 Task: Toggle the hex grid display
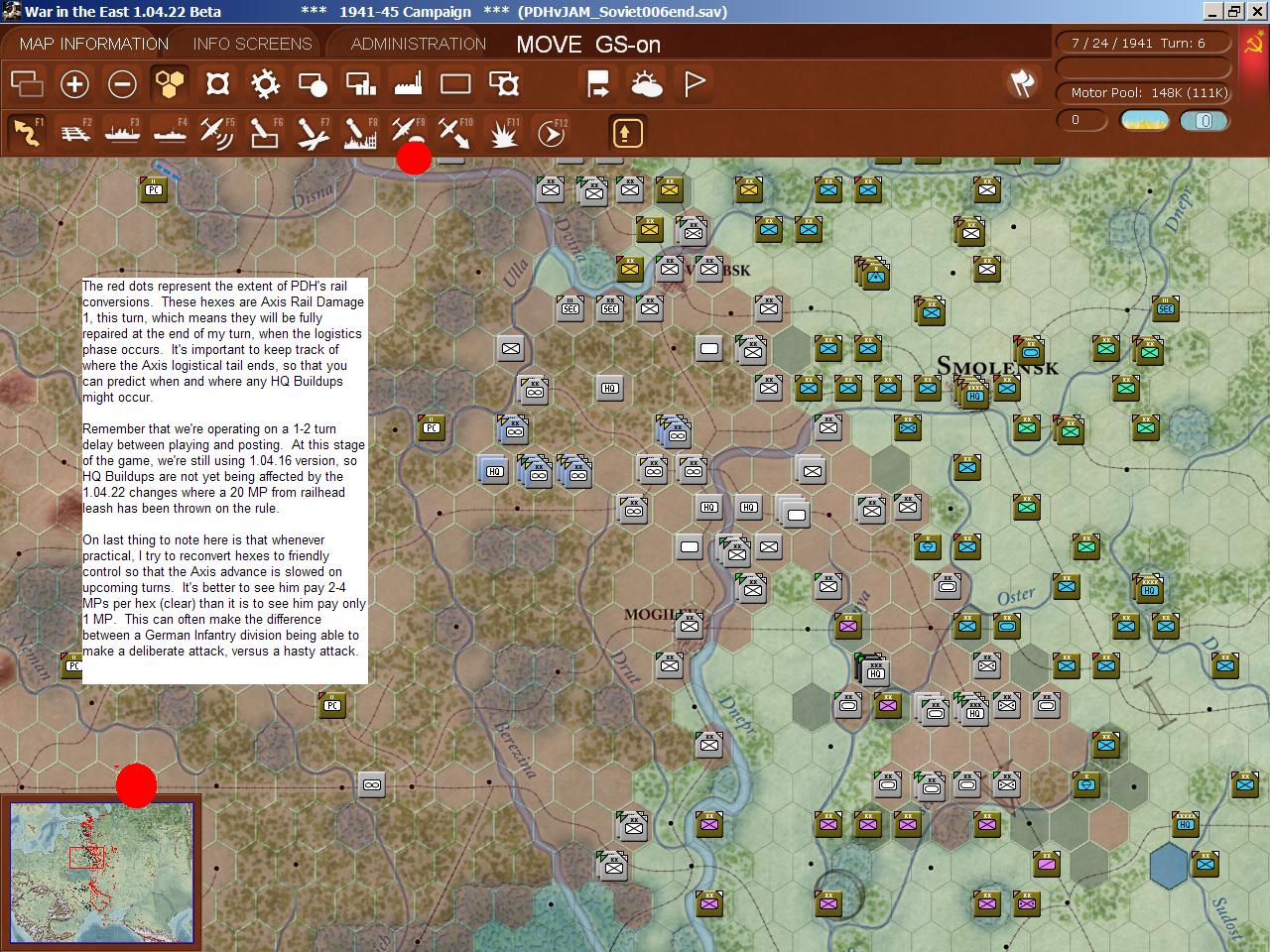point(170,84)
